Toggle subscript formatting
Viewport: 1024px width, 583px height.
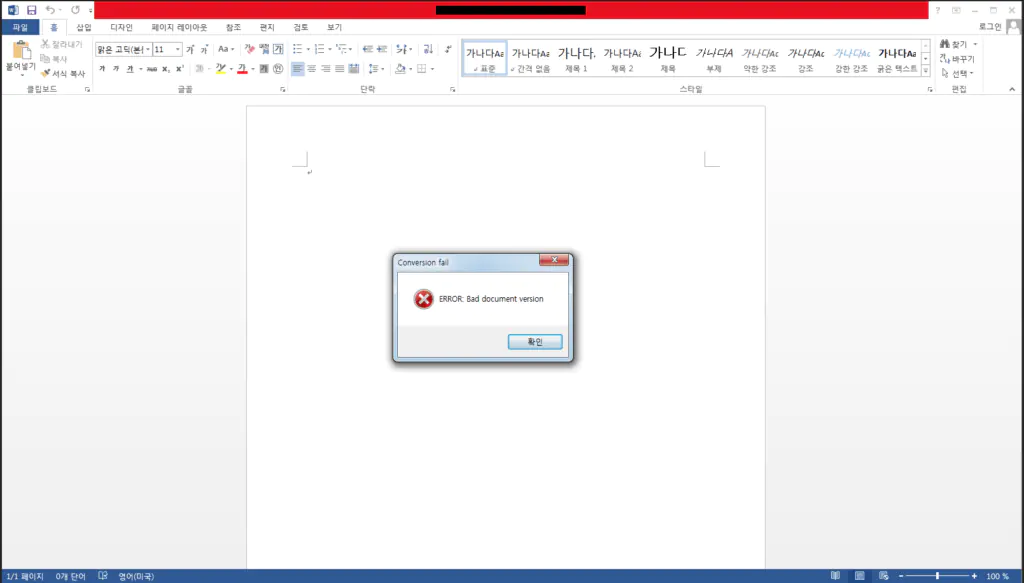[x=166, y=69]
